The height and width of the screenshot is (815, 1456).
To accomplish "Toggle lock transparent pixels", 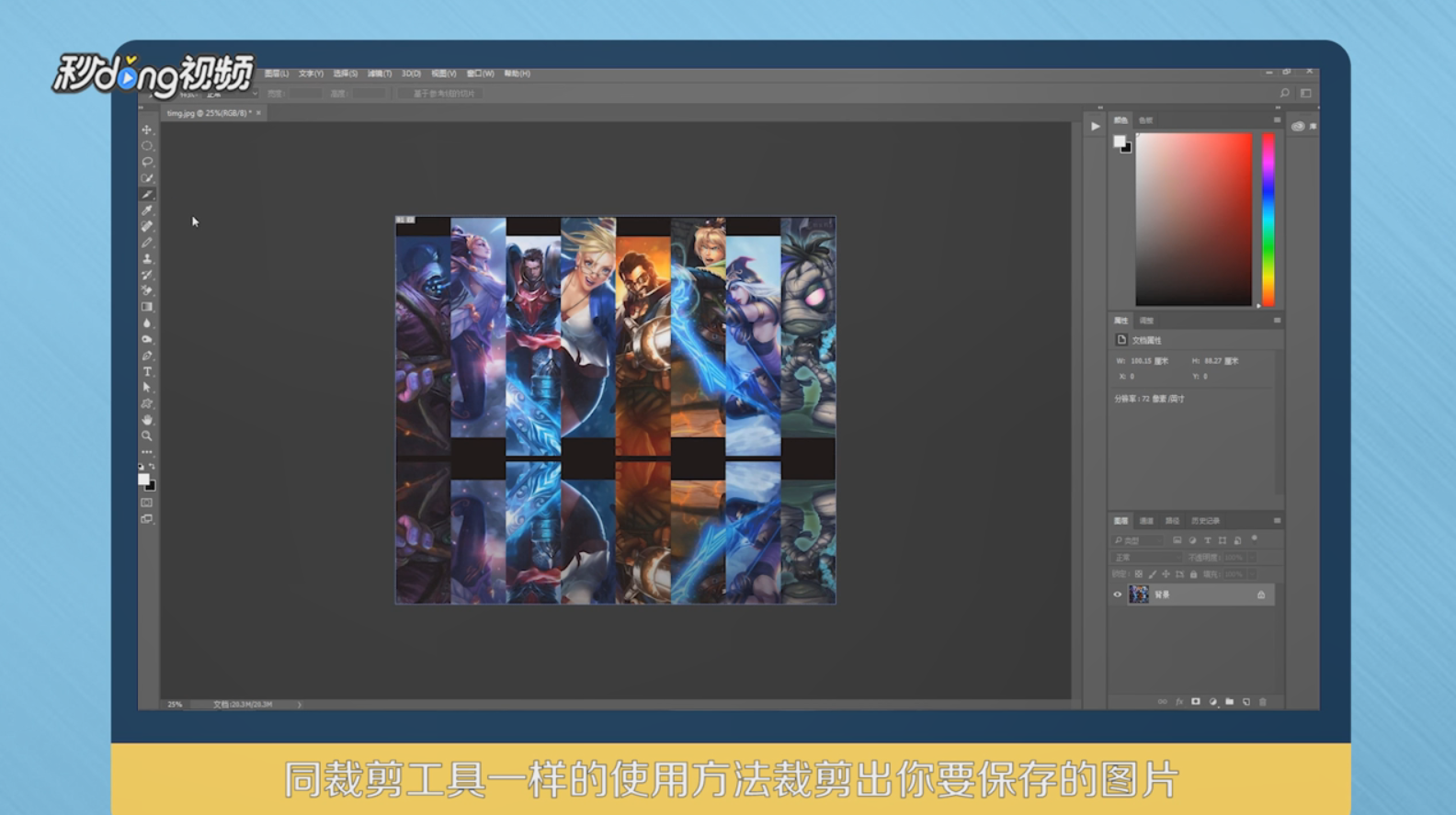I will (x=1139, y=574).
